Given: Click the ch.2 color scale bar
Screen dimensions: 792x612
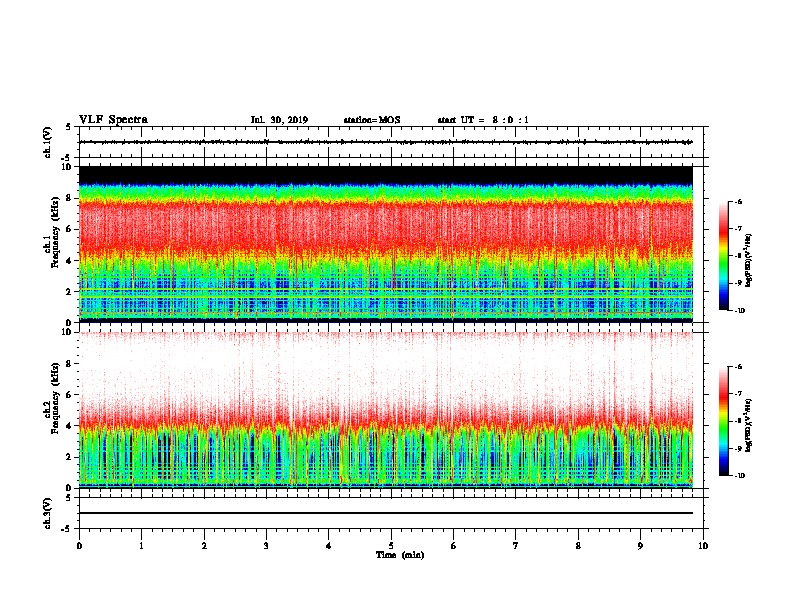Looking at the screenshot, I should pyautogui.click(x=723, y=421).
